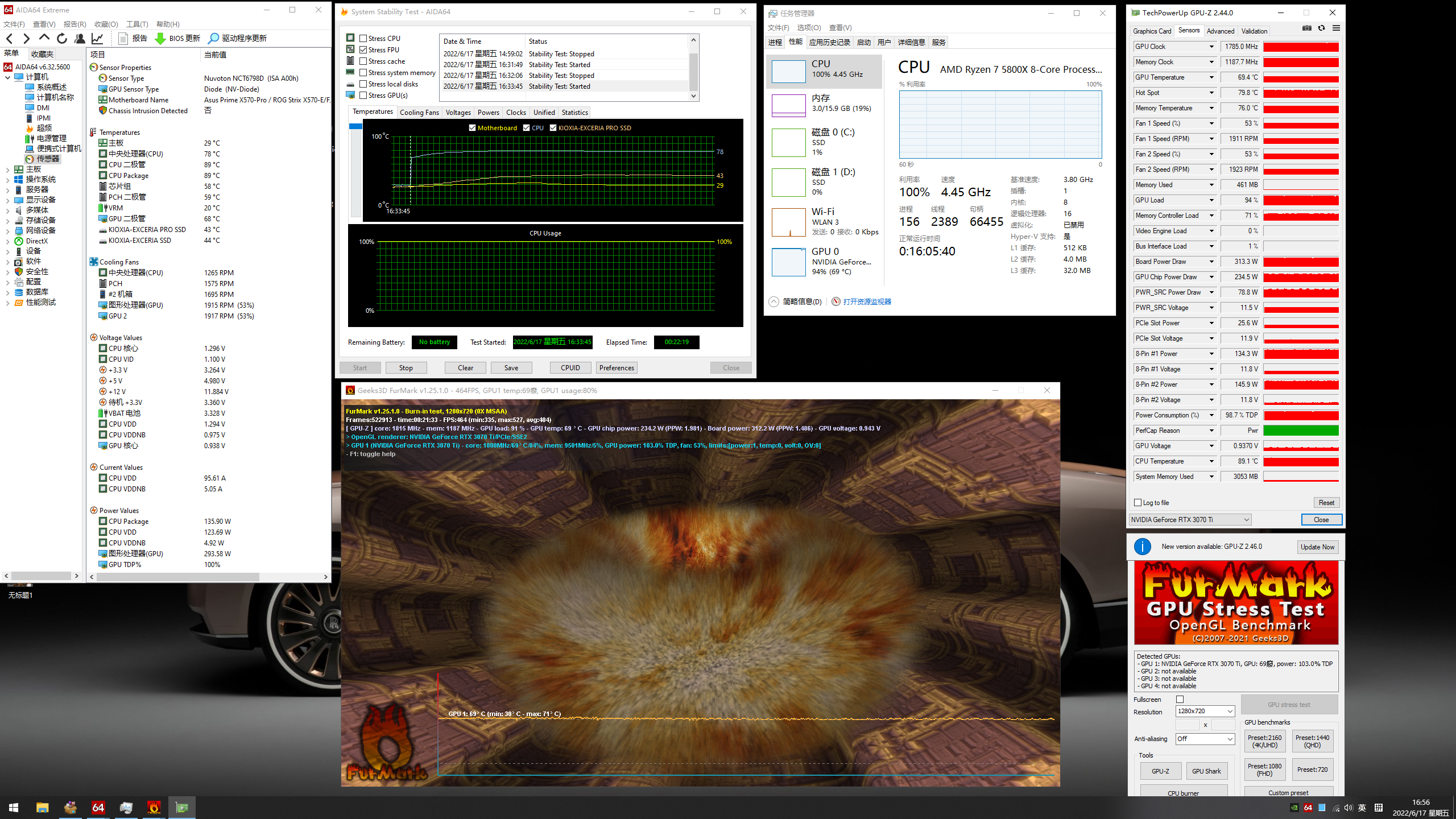Image resolution: width=1456 pixels, height=819 pixels.
Task: Toggle KIOXIA-EXCERIA PRO SSD graph checkbox
Action: pos(553,127)
